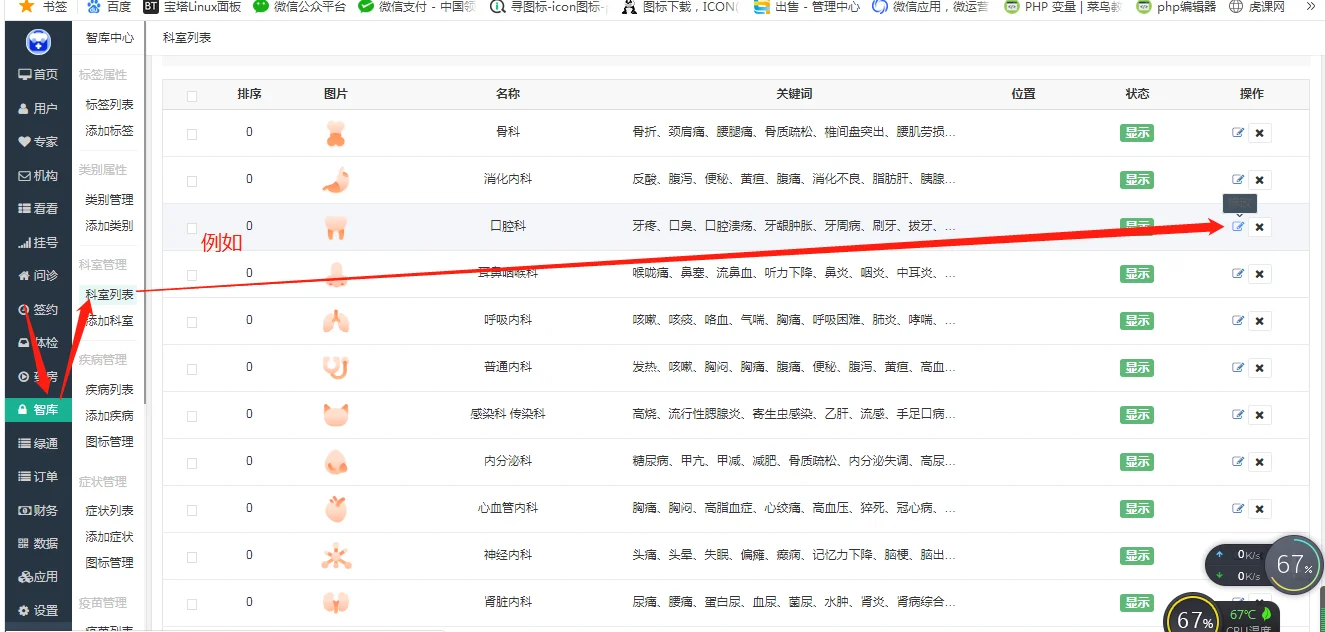Open the 用户 sidebar menu

[x=38, y=109]
